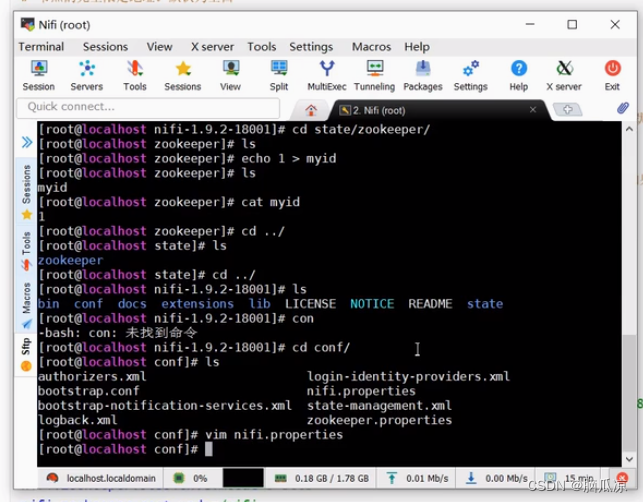Click the terminal cursor at last prompt

tap(209, 449)
